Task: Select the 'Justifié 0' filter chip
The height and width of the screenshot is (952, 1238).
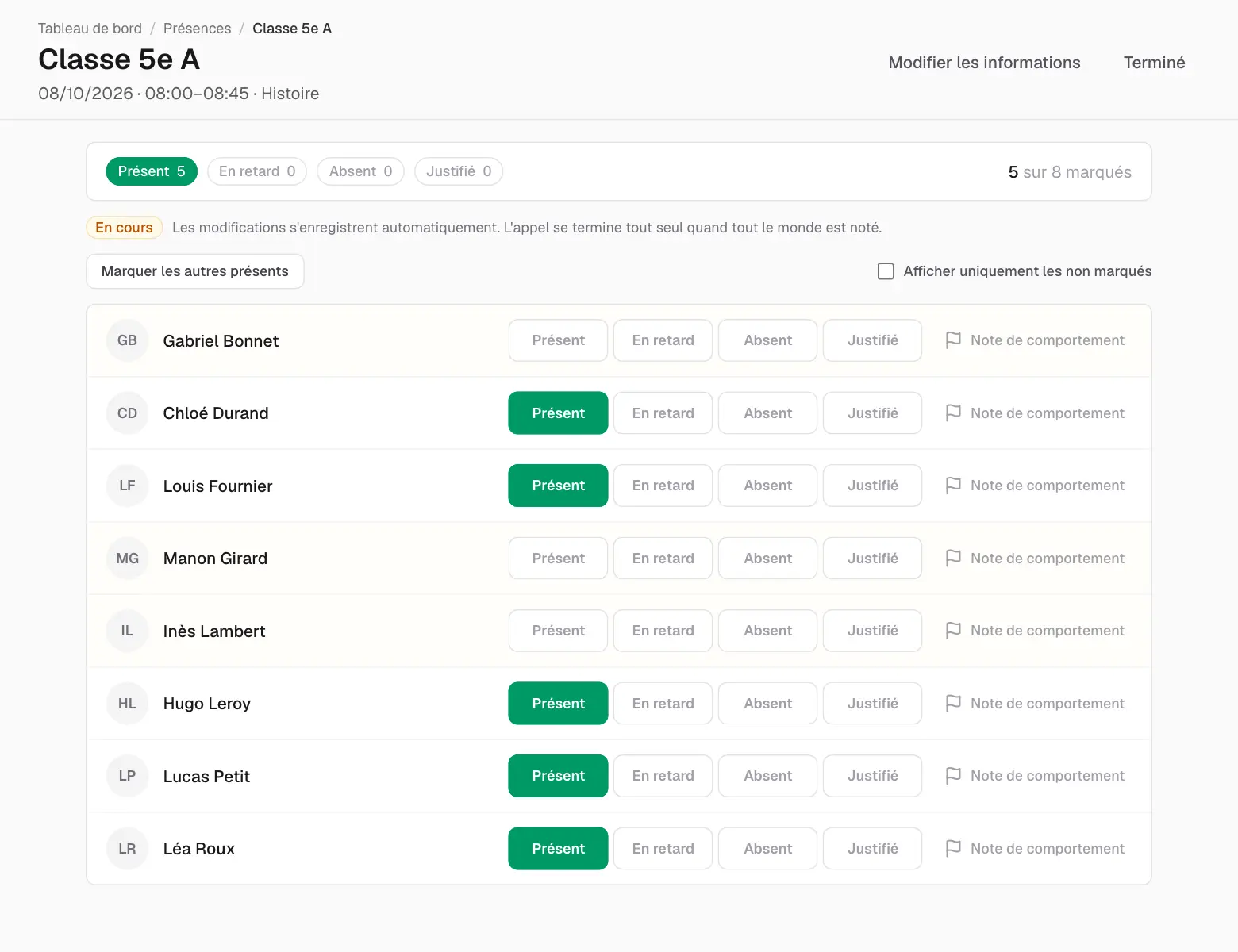Action: point(459,171)
